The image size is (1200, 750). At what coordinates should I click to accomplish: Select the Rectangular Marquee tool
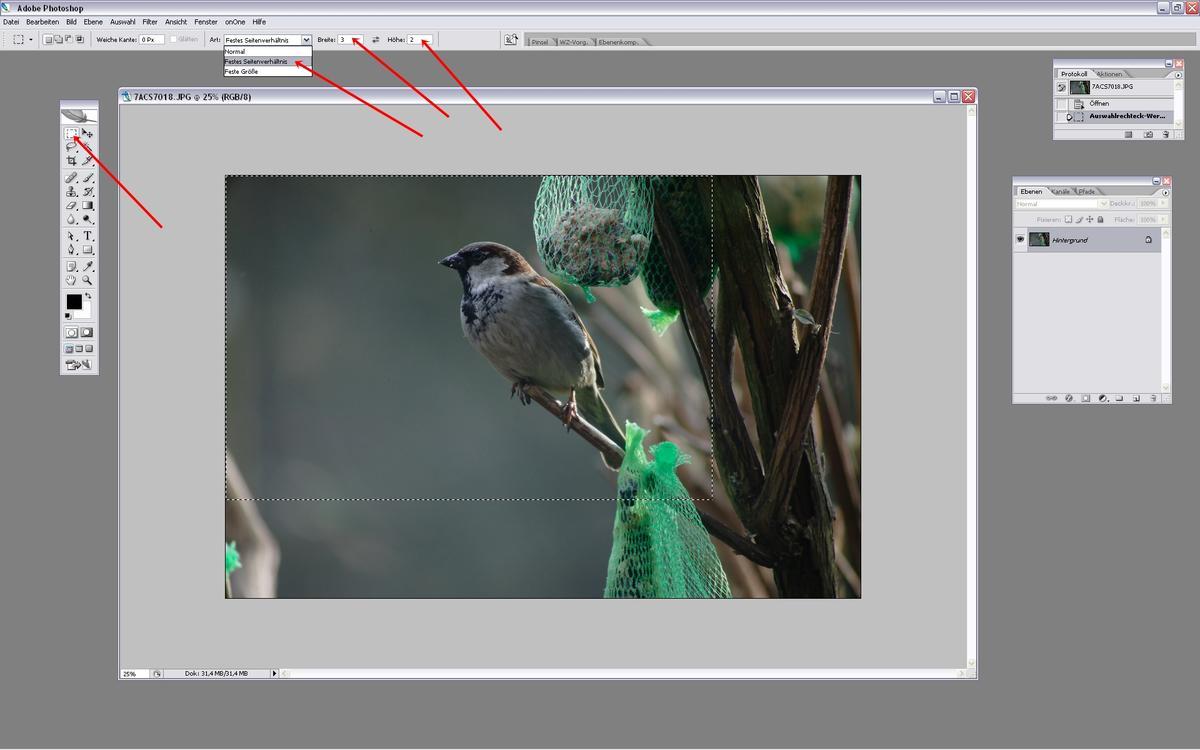[x=71, y=133]
